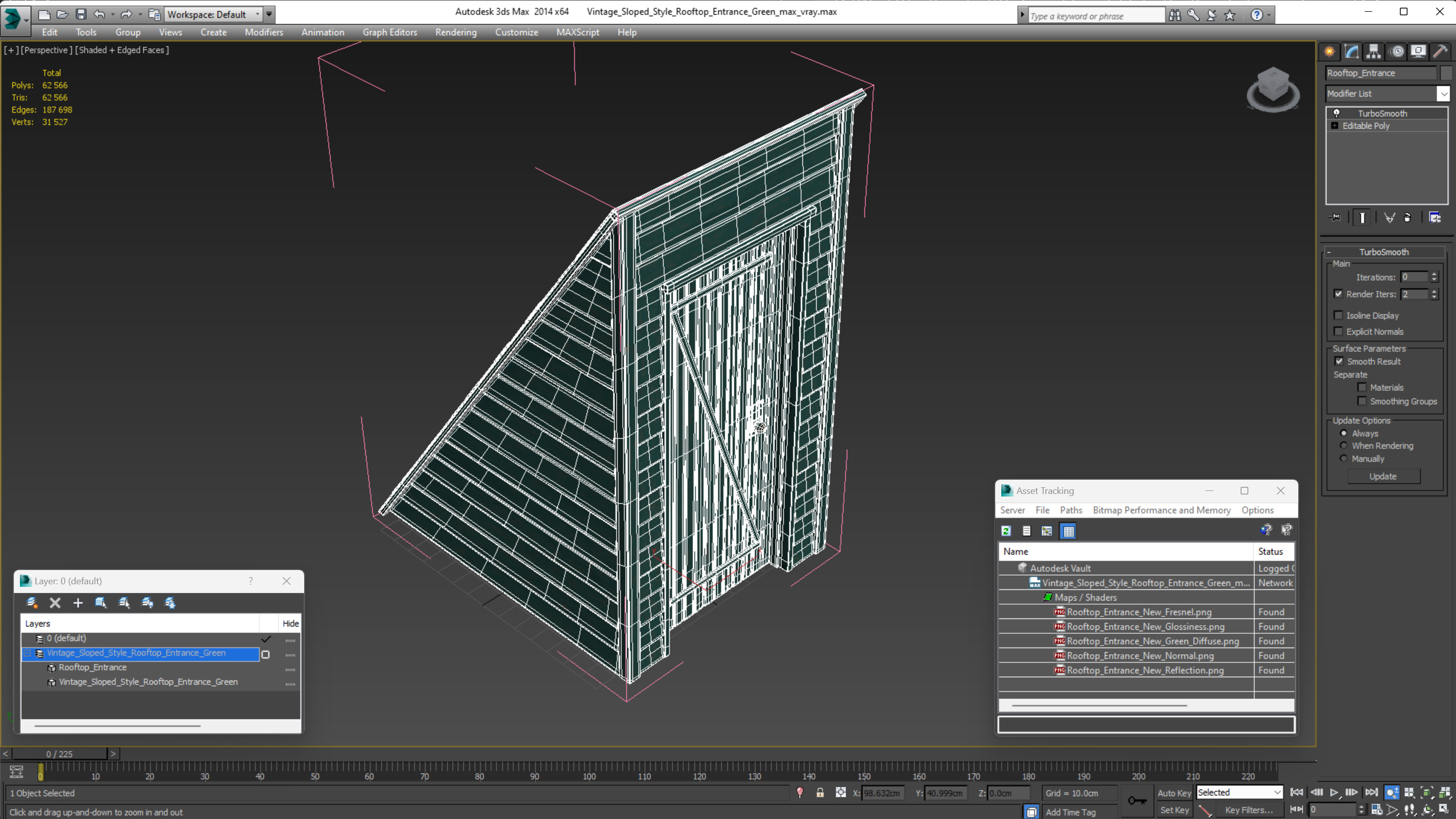The height and width of the screenshot is (819, 1456).
Task: Open the Motion panel tab
Action: click(1397, 52)
